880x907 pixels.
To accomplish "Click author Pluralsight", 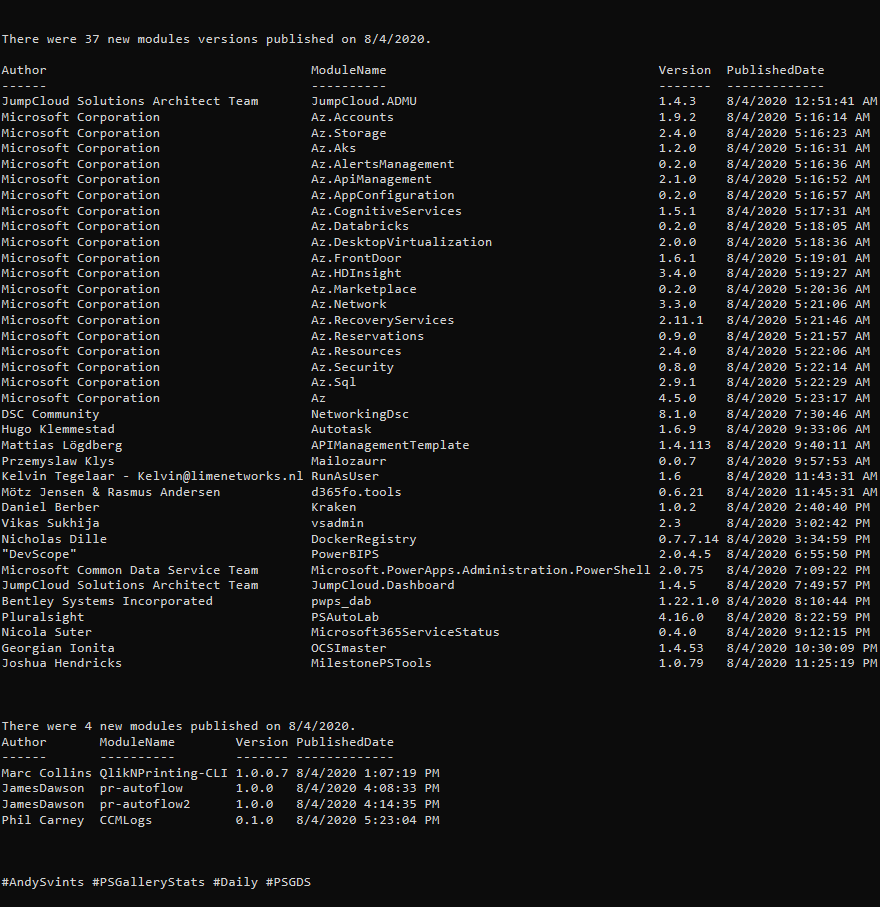I will 43,617.
